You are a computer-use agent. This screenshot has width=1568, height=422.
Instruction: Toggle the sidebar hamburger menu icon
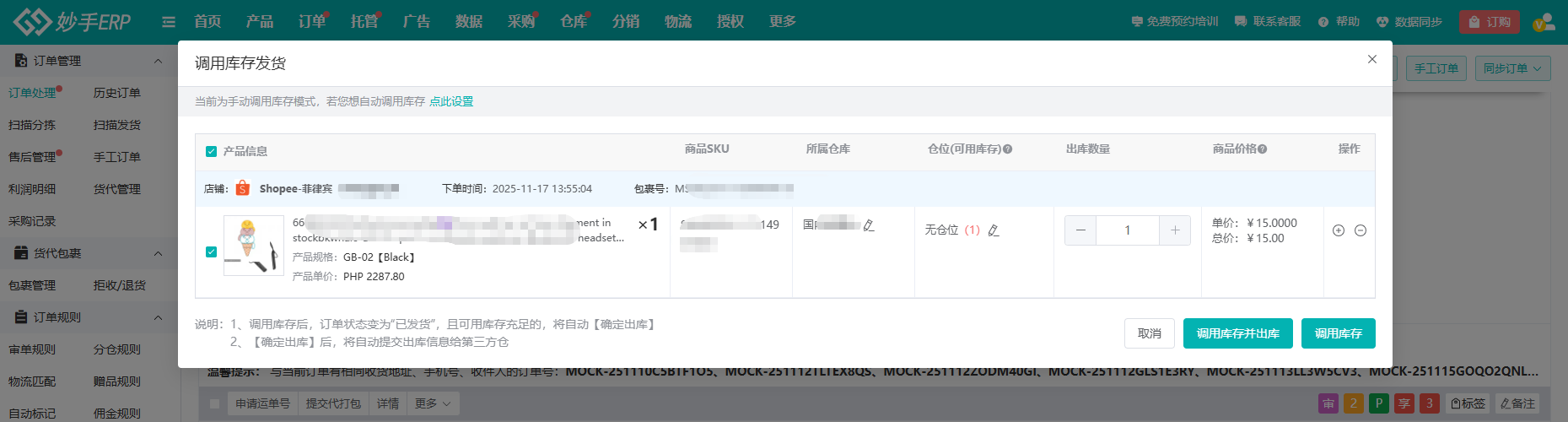coord(169,22)
